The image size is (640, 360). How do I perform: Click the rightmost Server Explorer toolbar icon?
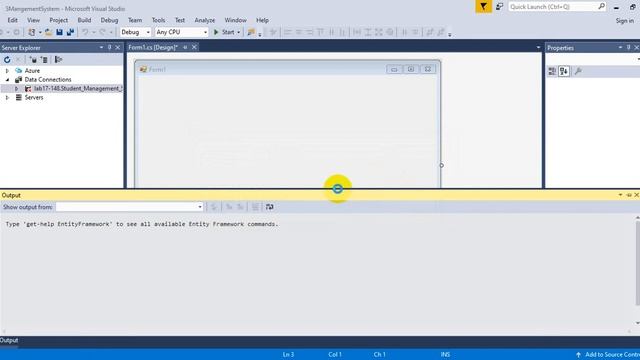click(x=58, y=60)
